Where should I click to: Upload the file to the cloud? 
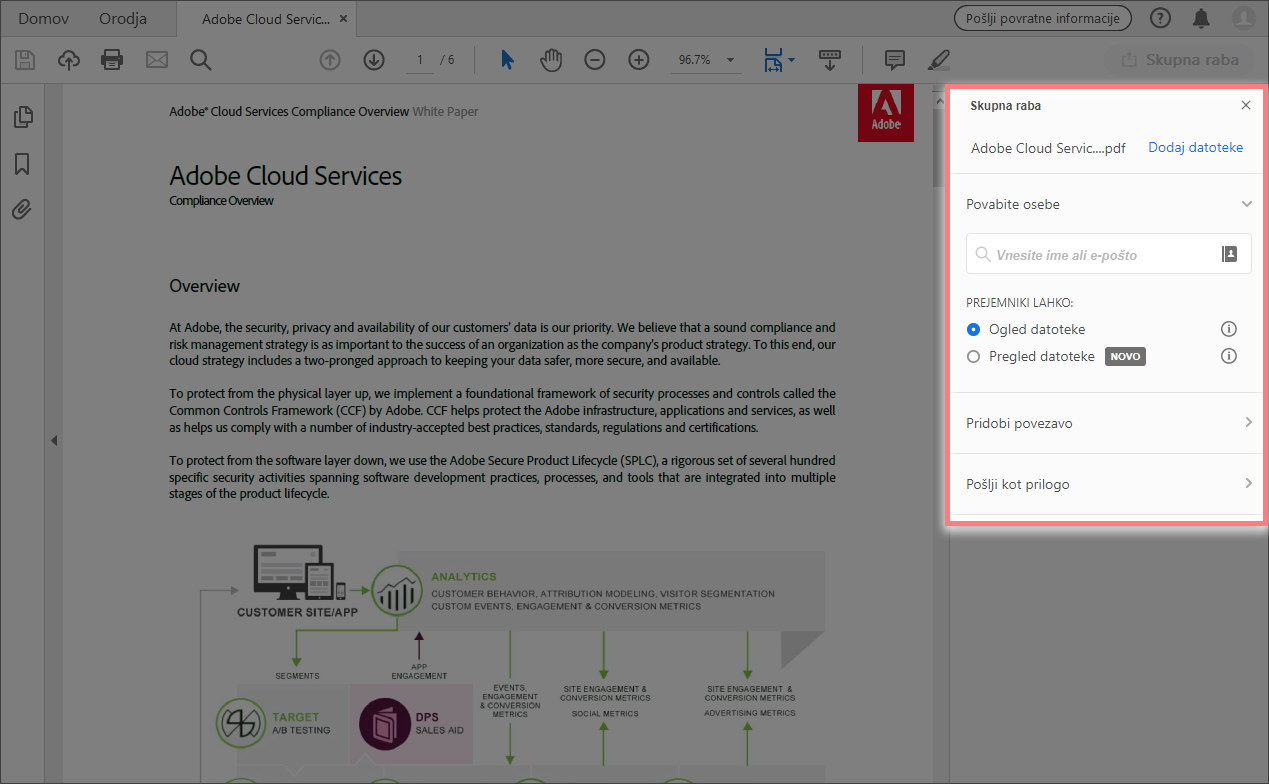click(69, 60)
